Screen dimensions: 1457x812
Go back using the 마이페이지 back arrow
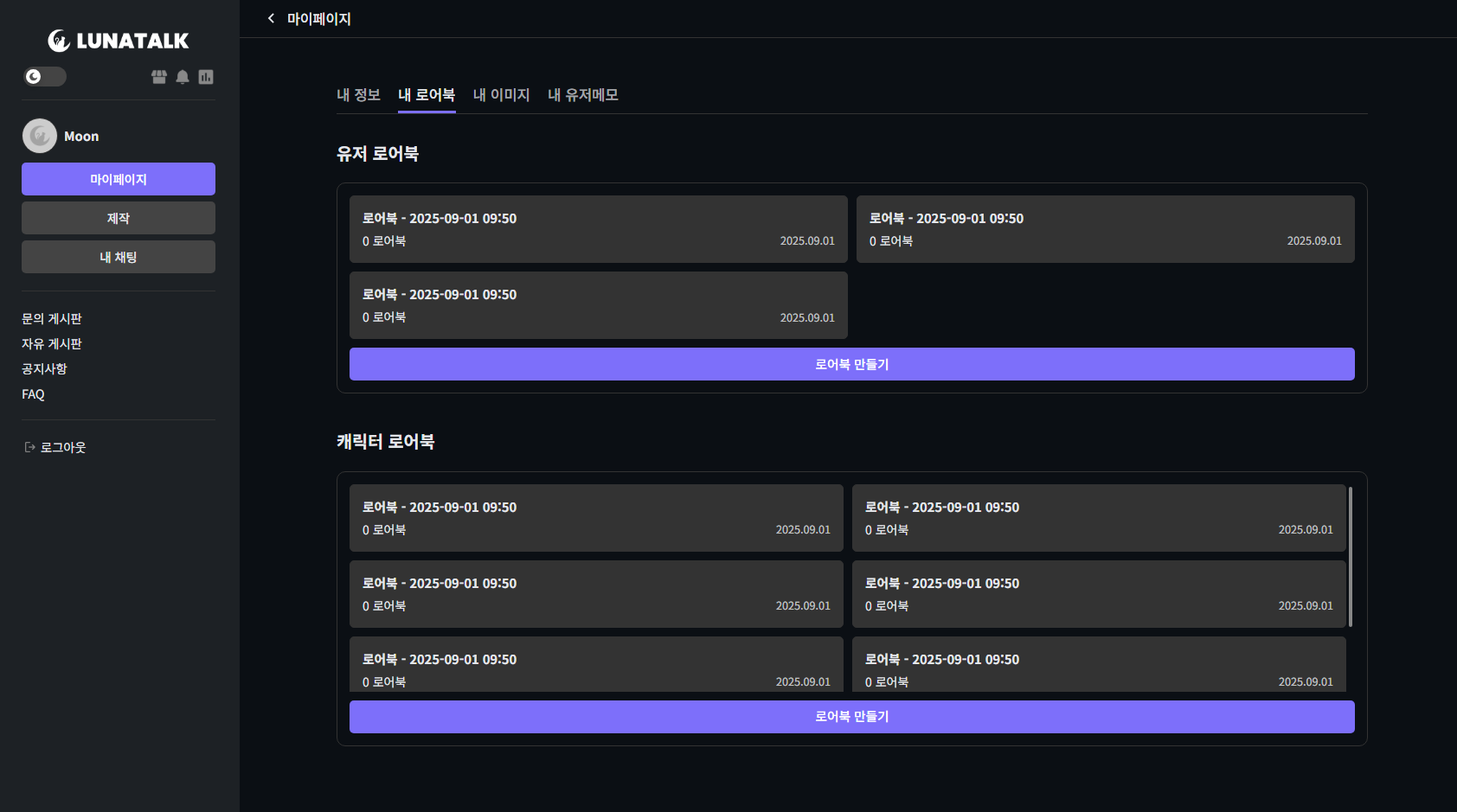pos(271,18)
